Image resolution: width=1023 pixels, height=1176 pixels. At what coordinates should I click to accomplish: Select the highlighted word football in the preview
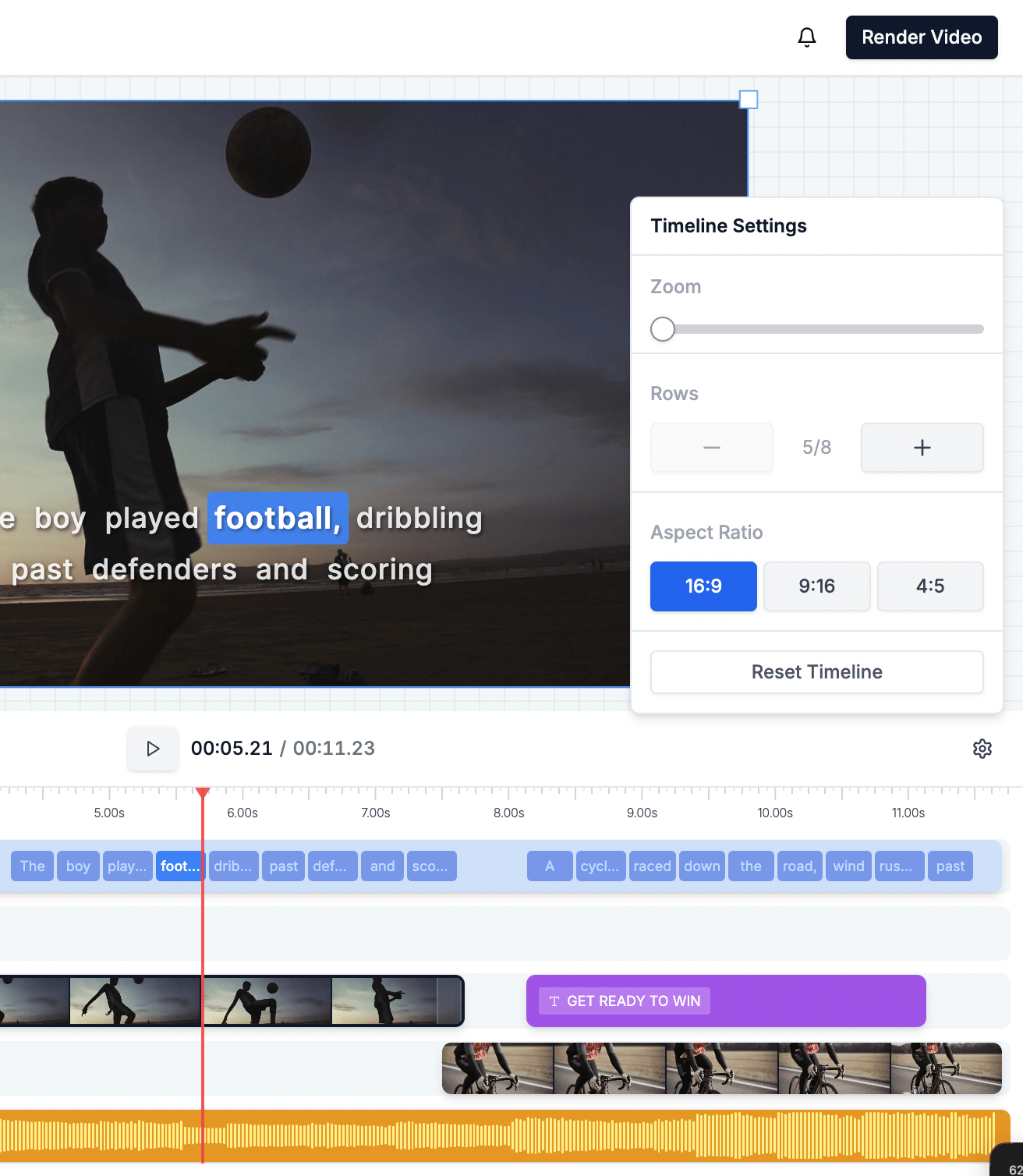pos(277,518)
